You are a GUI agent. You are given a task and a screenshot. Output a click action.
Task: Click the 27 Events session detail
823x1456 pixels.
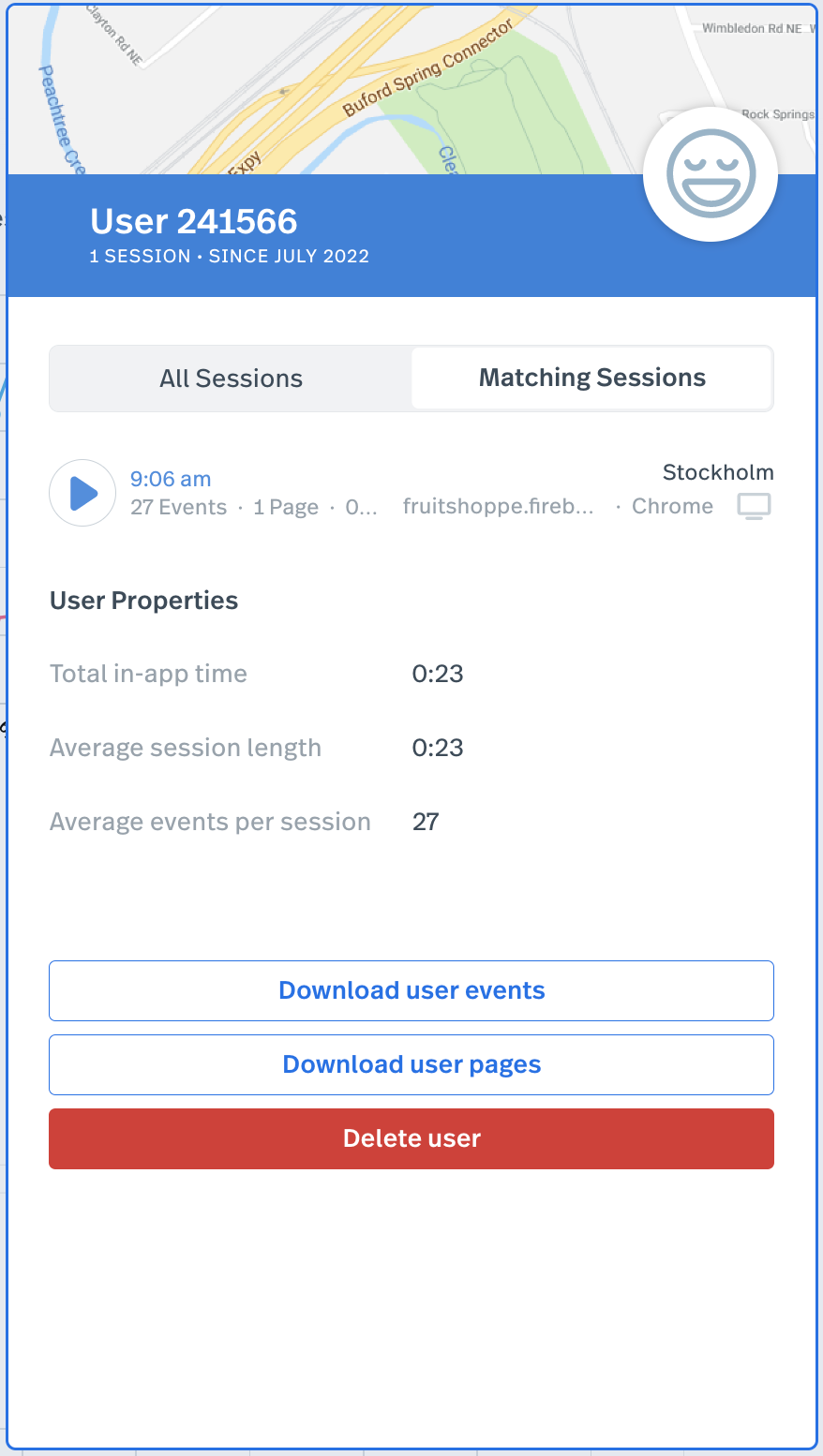click(x=178, y=507)
